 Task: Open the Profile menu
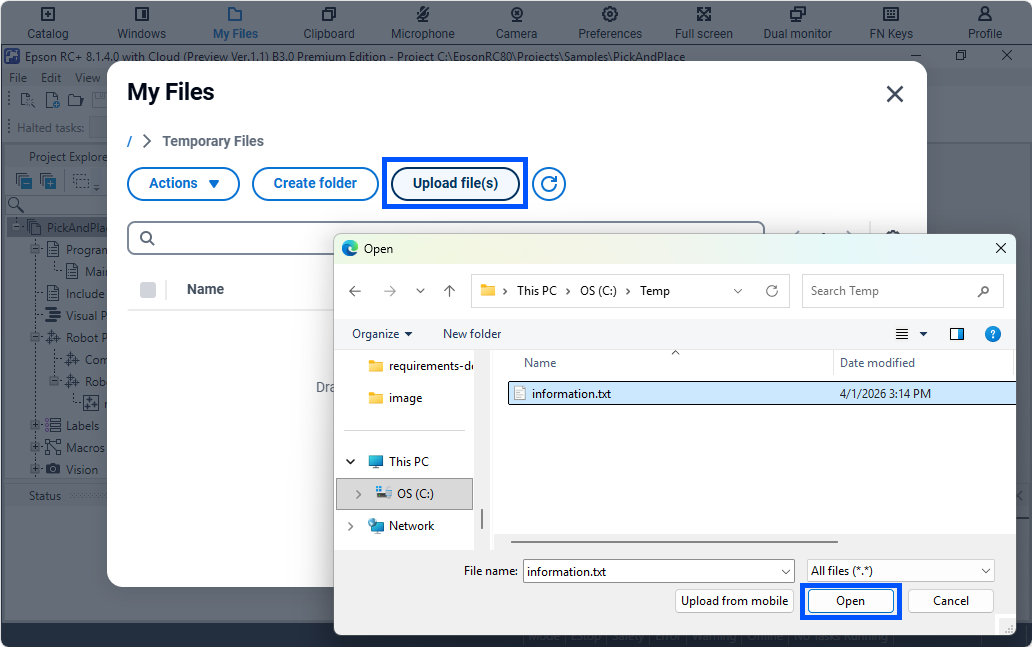[x=985, y=23]
